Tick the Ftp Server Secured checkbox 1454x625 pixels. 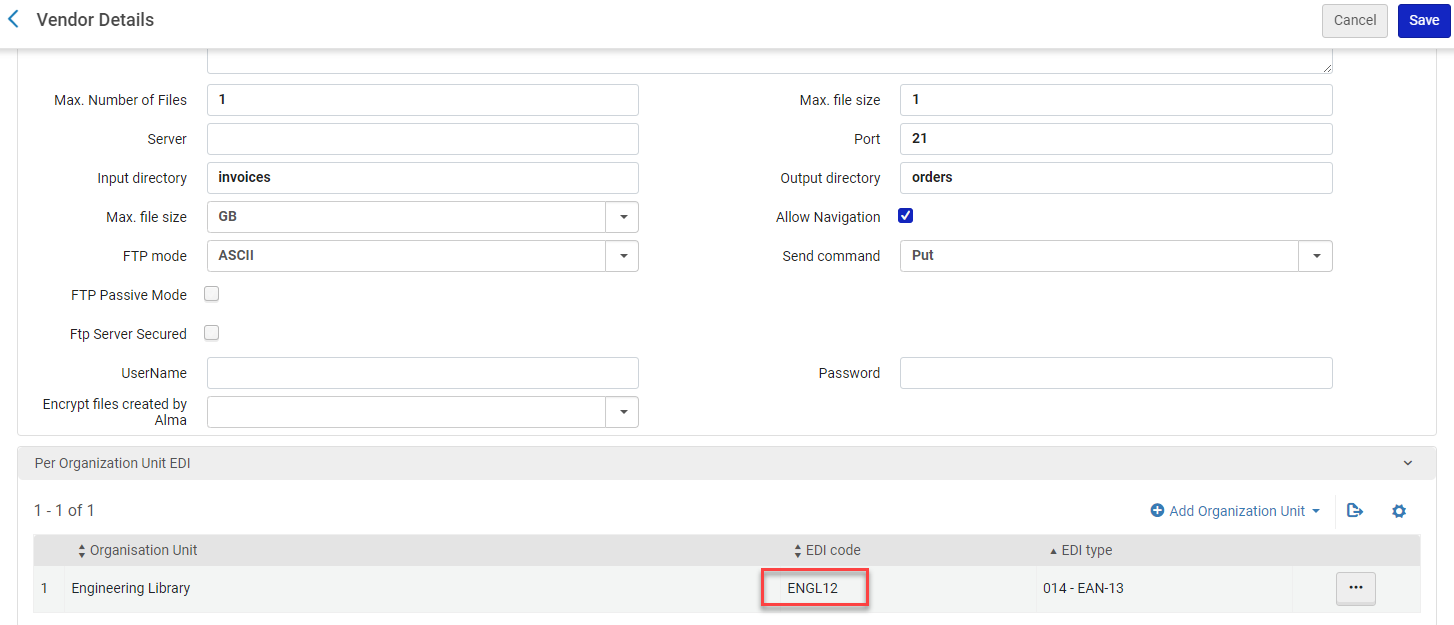[212, 333]
